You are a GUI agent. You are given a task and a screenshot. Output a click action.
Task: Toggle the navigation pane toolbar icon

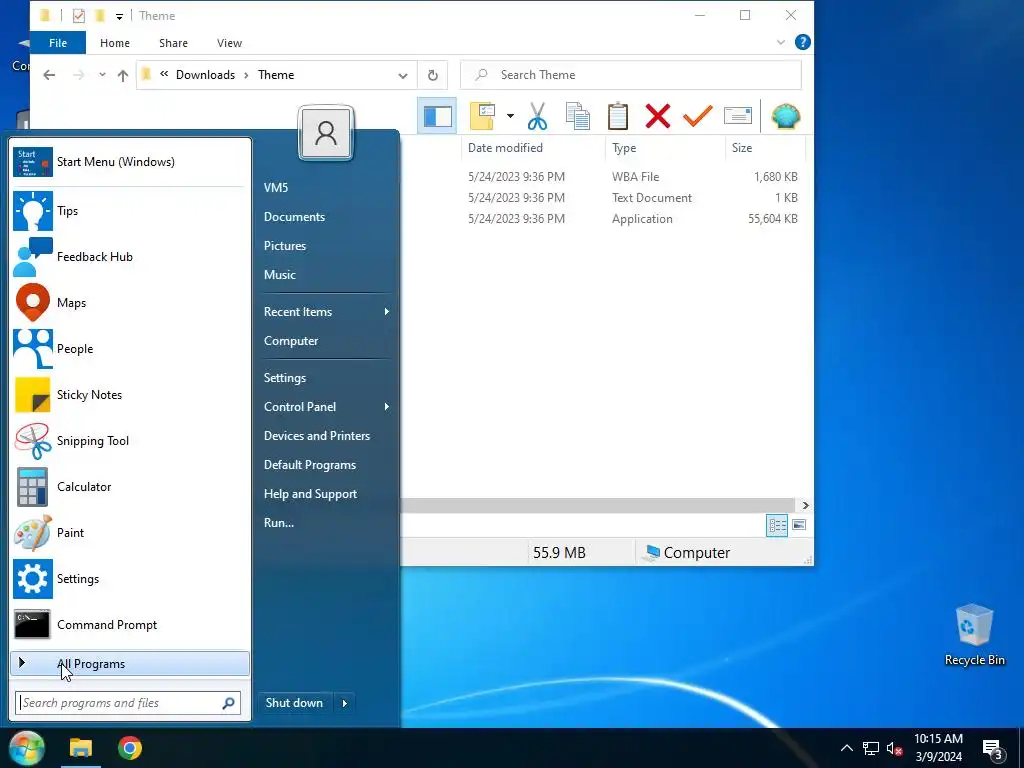(437, 116)
